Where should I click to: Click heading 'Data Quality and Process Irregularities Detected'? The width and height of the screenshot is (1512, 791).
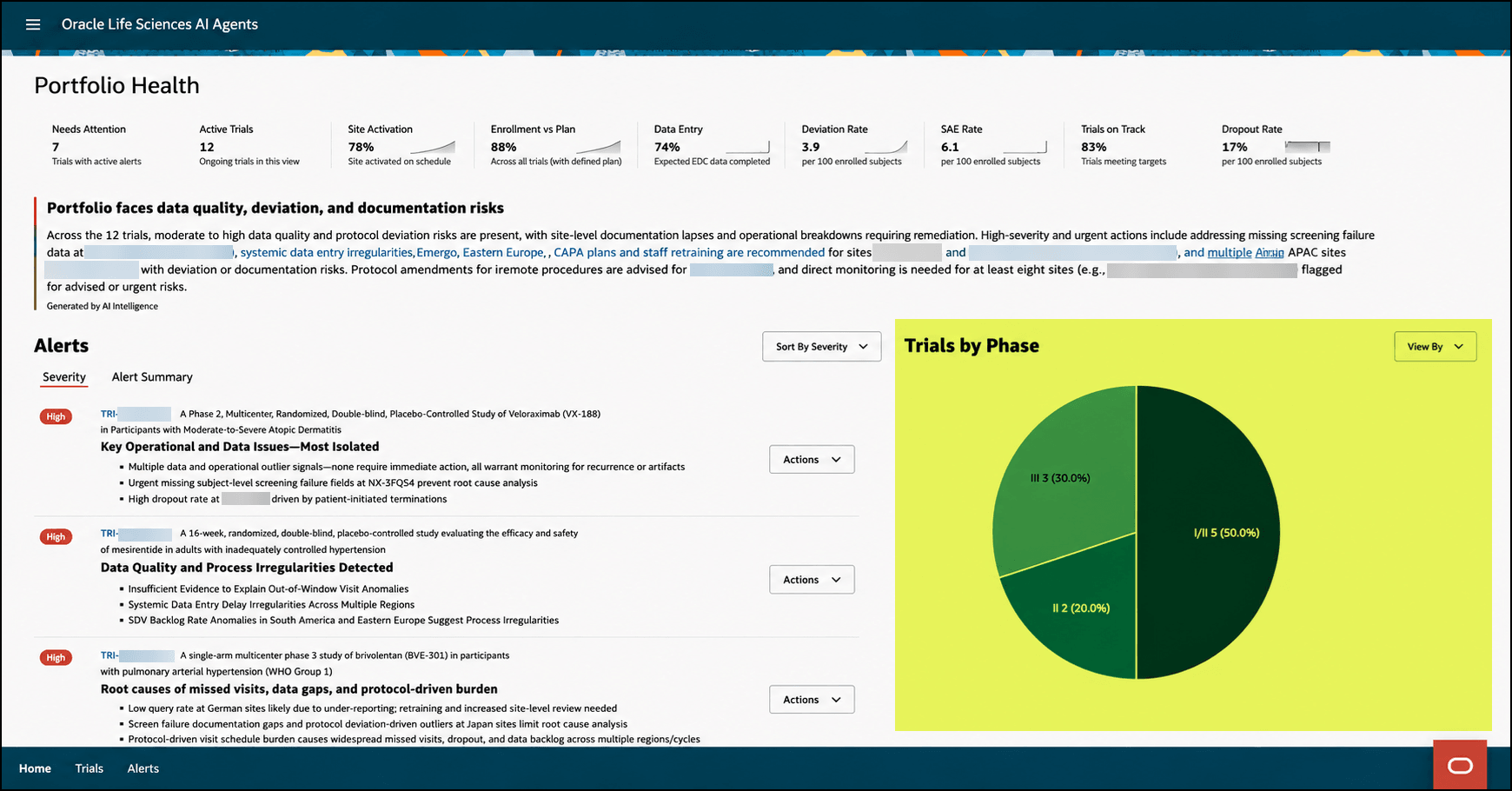[247, 568]
